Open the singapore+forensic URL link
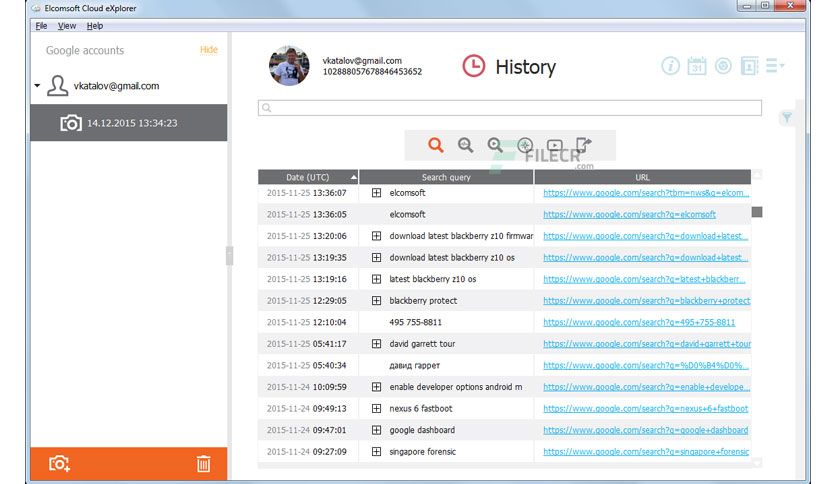 (x=646, y=451)
